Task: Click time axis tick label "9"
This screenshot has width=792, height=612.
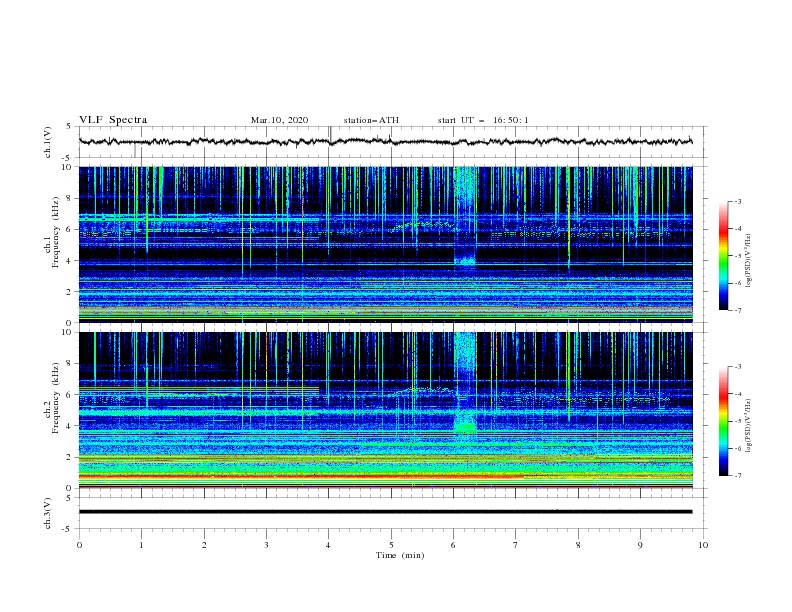Action: (640, 545)
